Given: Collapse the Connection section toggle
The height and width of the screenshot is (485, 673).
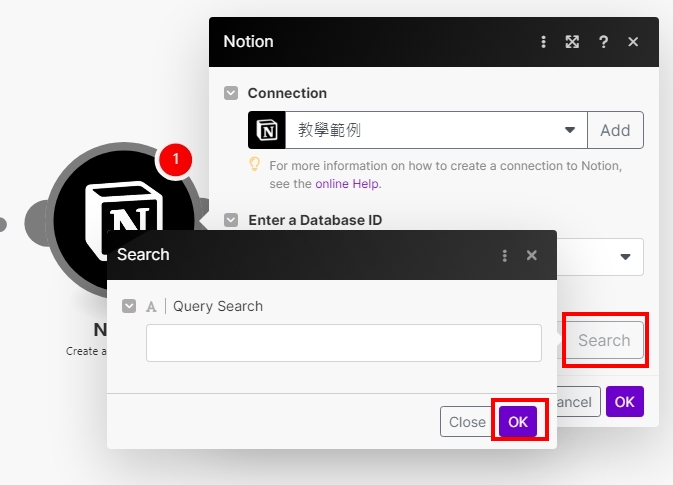Looking at the screenshot, I should (231, 93).
